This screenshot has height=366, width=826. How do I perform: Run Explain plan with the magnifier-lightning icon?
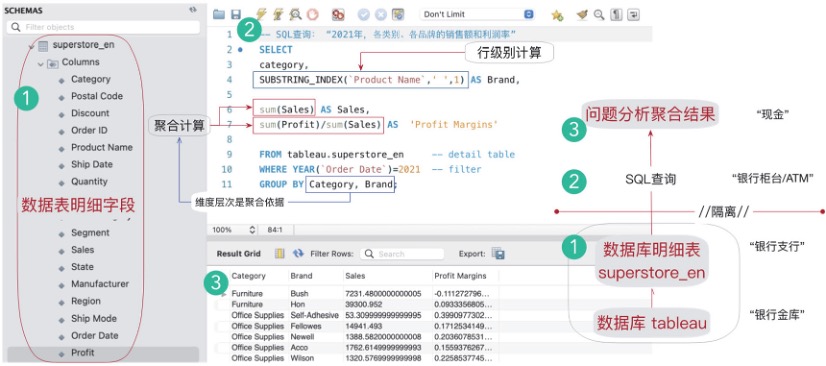coord(295,15)
